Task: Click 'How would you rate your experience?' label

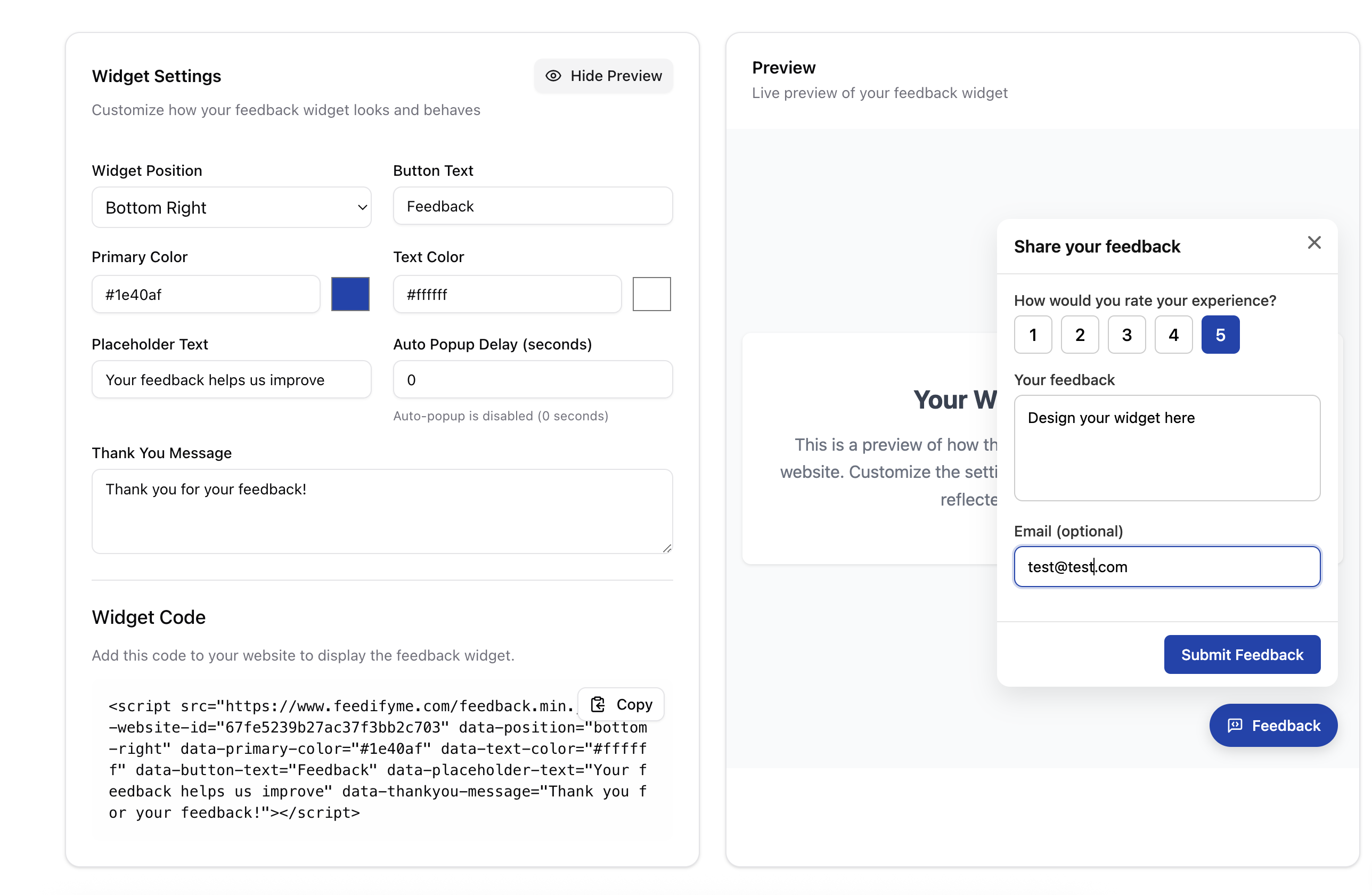Action: [x=1145, y=300]
